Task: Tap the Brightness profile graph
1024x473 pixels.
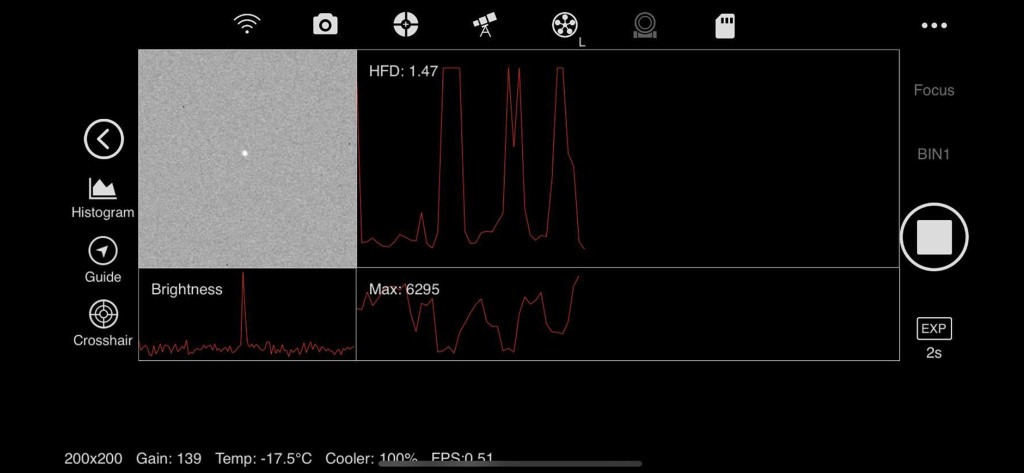Action: click(247, 314)
